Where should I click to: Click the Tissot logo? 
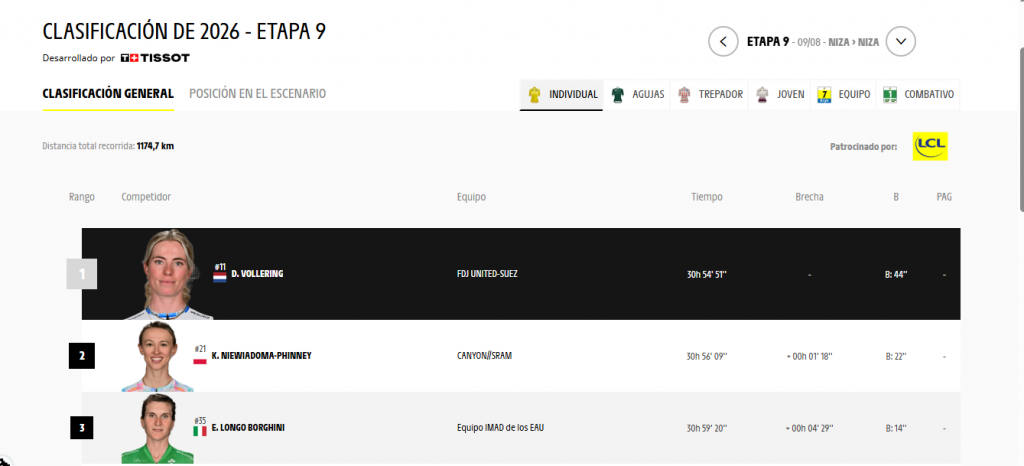coord(155,58)
